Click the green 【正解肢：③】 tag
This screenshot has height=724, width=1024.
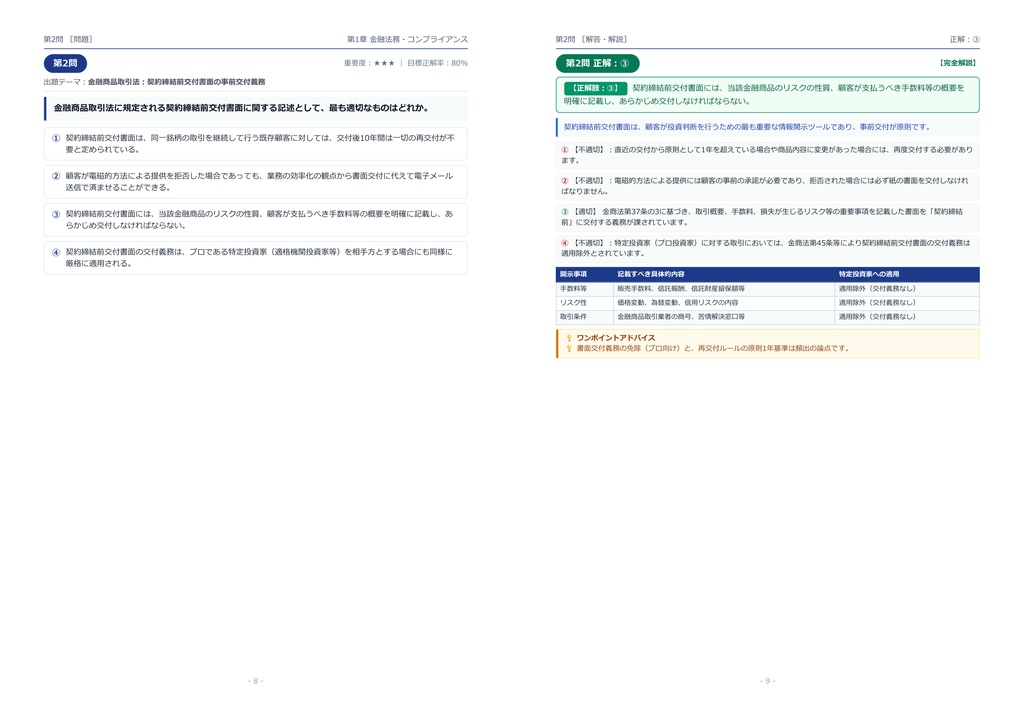pos(595,88)
